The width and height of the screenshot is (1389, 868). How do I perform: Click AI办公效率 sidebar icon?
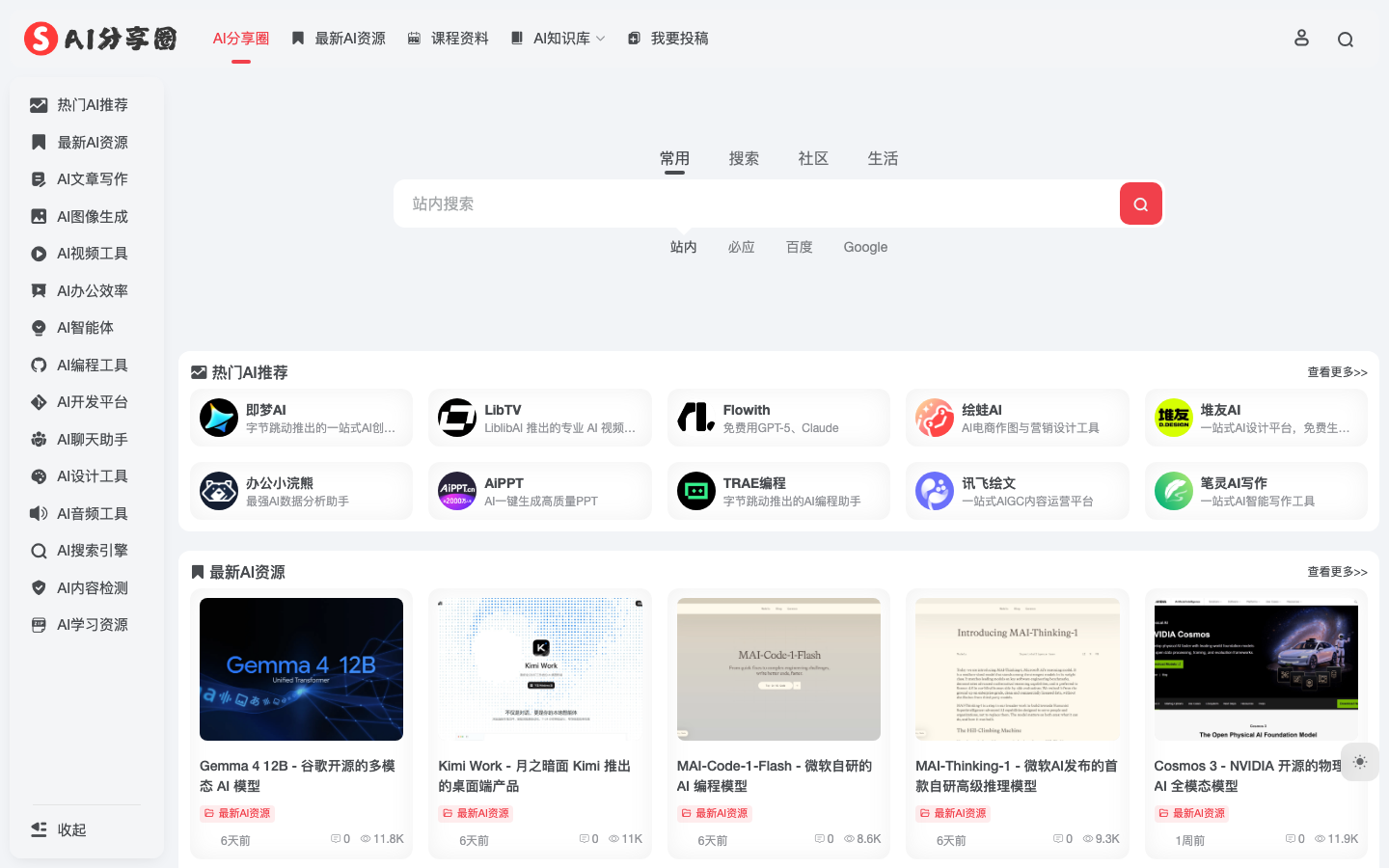pos(39,290)
